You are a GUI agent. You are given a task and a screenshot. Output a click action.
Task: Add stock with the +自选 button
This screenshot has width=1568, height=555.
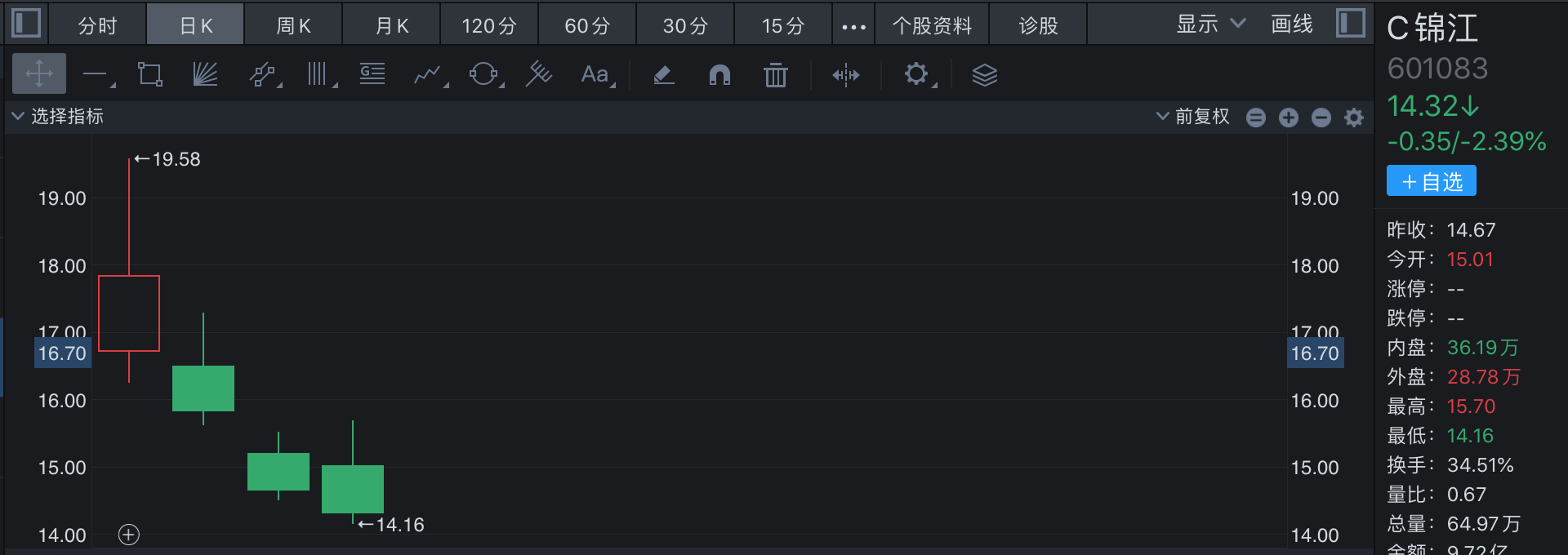tap(1431, 181)
